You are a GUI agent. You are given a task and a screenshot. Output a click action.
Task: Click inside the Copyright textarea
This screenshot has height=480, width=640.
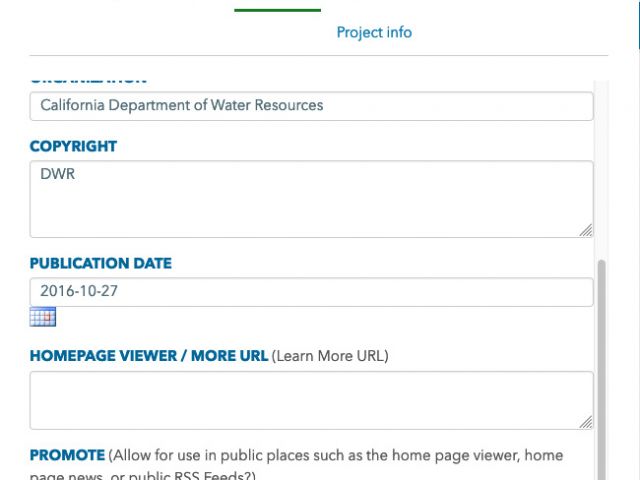click(x=311, y=199)
